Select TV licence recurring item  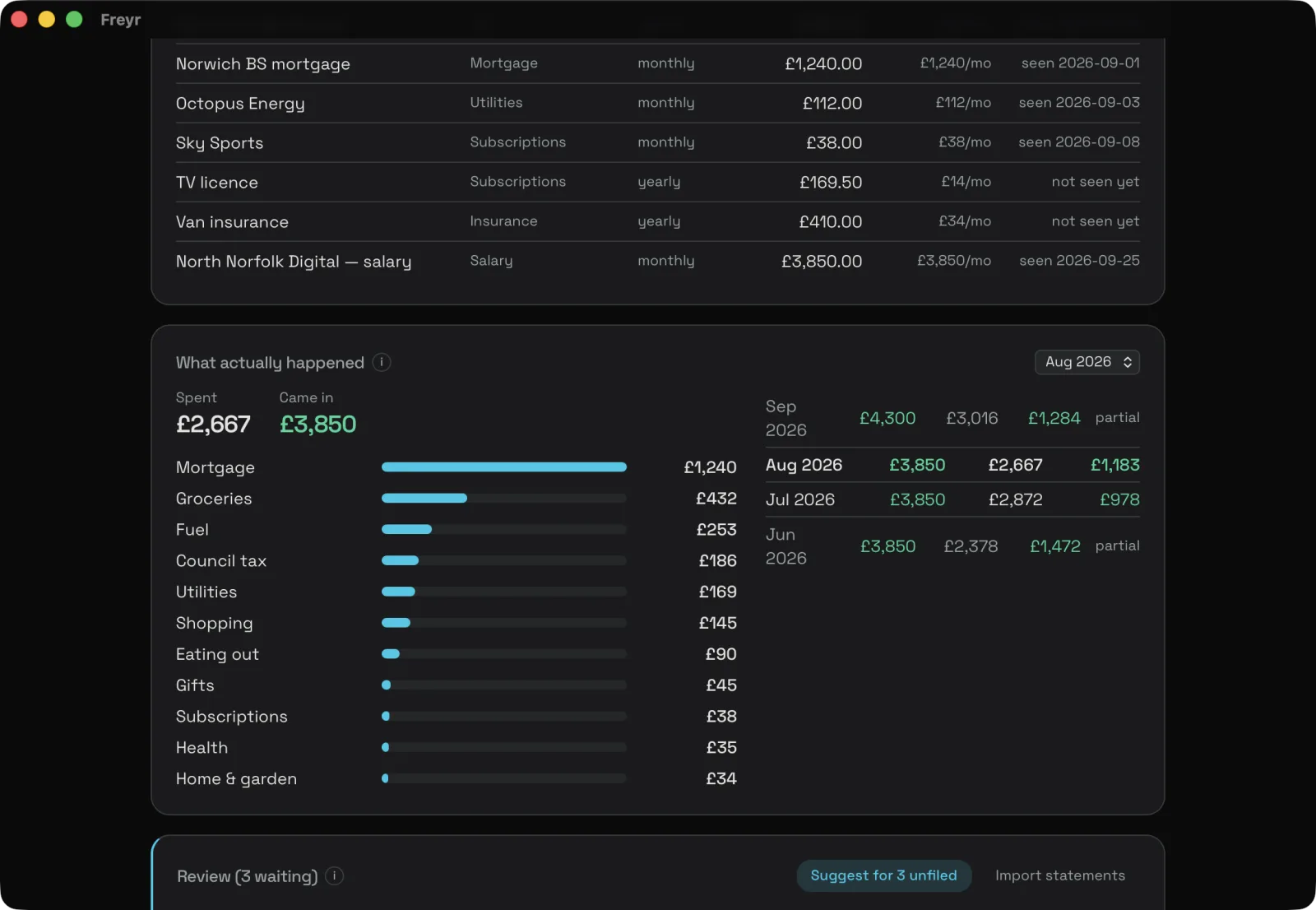tap(658, 182)
